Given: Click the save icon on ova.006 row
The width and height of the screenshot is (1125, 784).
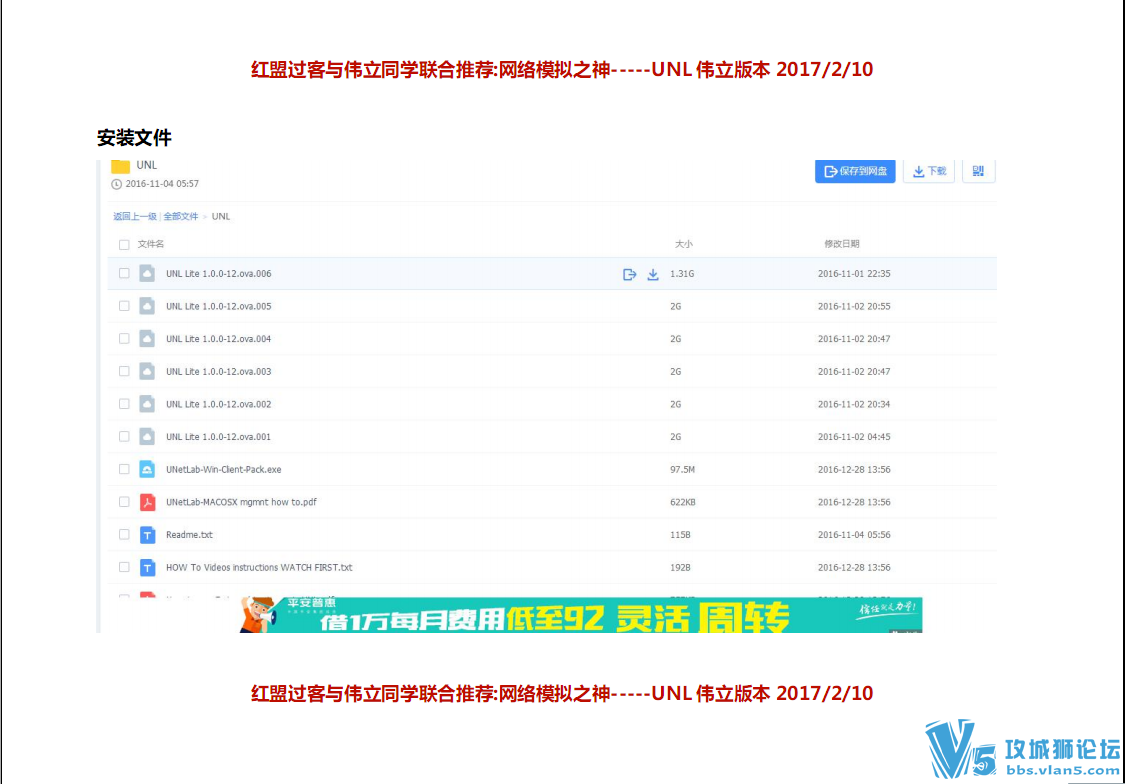Looking at the screenshot, I should tap(629, 274).
